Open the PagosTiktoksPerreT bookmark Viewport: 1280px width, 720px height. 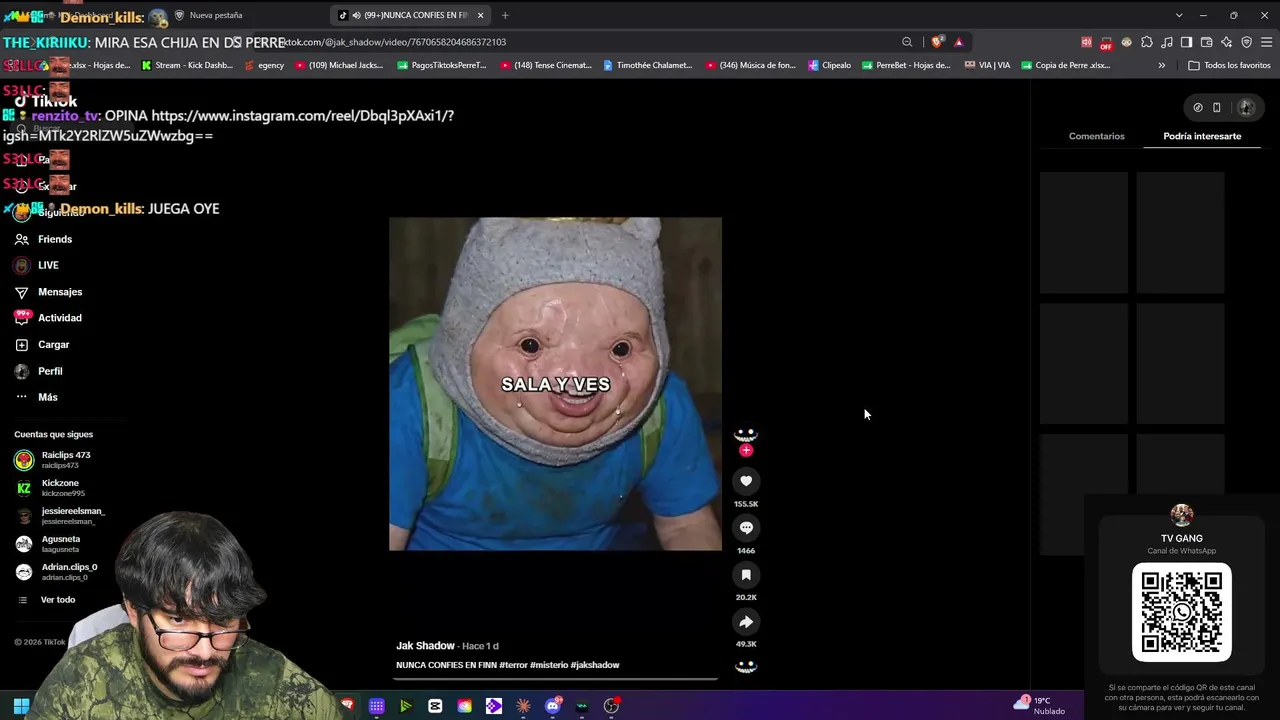click(x=441, y=65)
